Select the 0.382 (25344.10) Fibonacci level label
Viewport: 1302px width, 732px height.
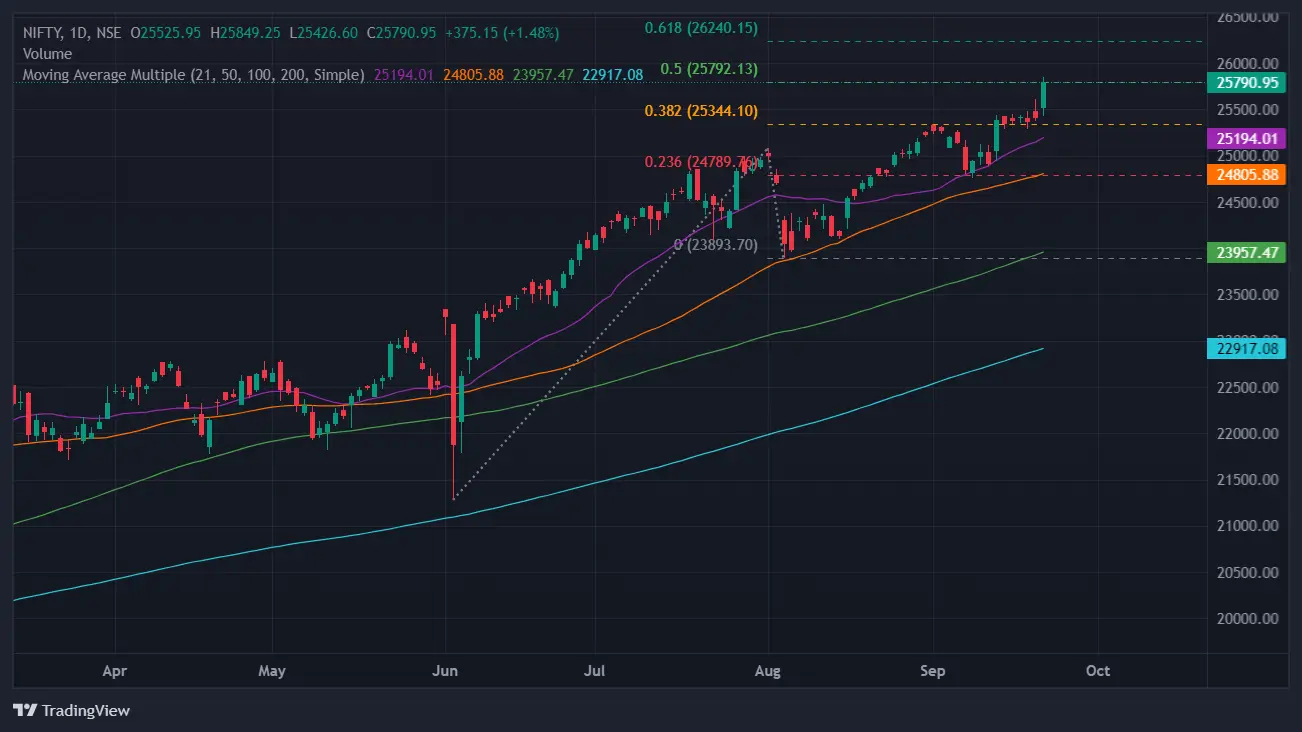click(x=700, y=111)
